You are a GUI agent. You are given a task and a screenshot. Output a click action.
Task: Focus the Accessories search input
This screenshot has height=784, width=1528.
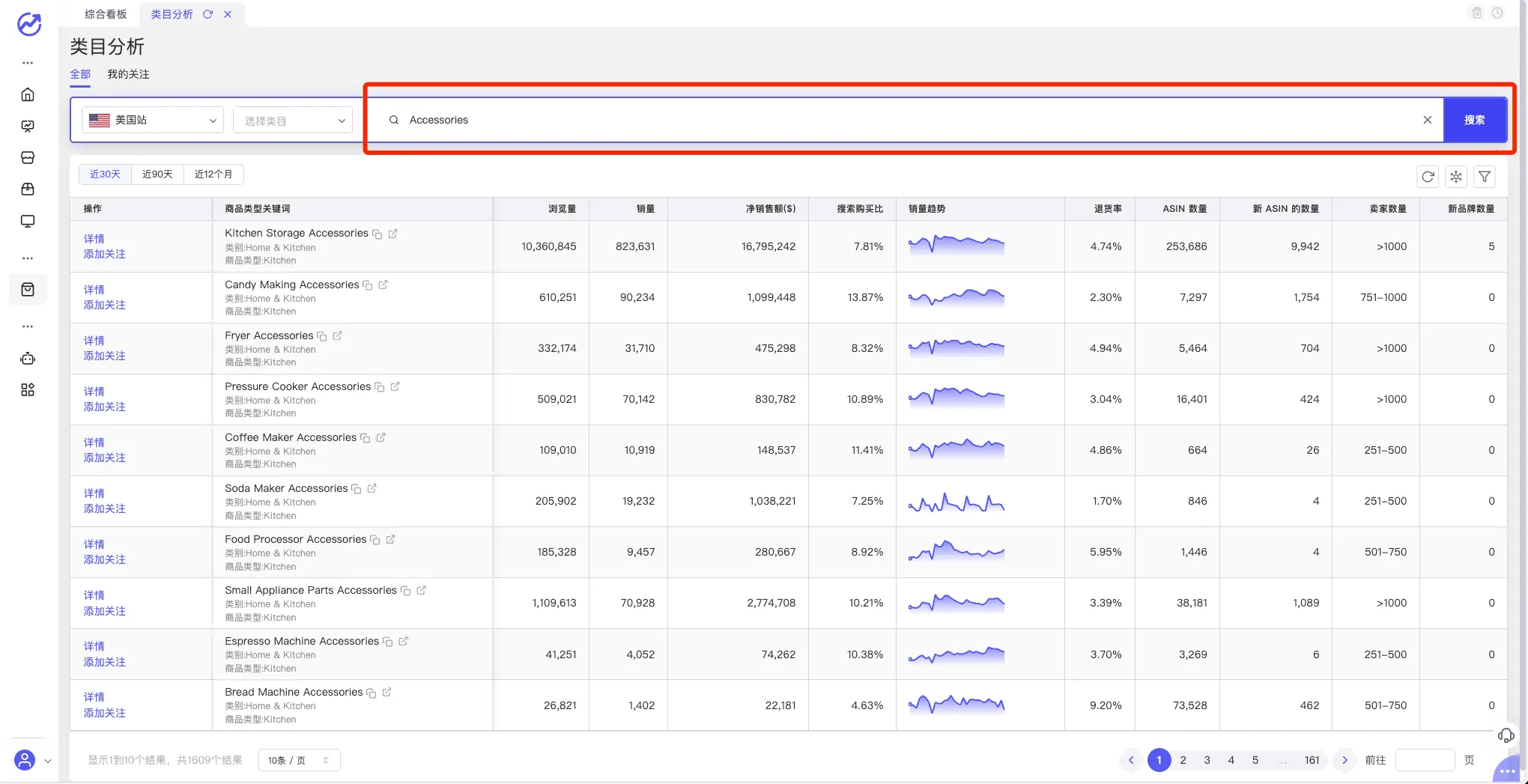tap(906, 120)
